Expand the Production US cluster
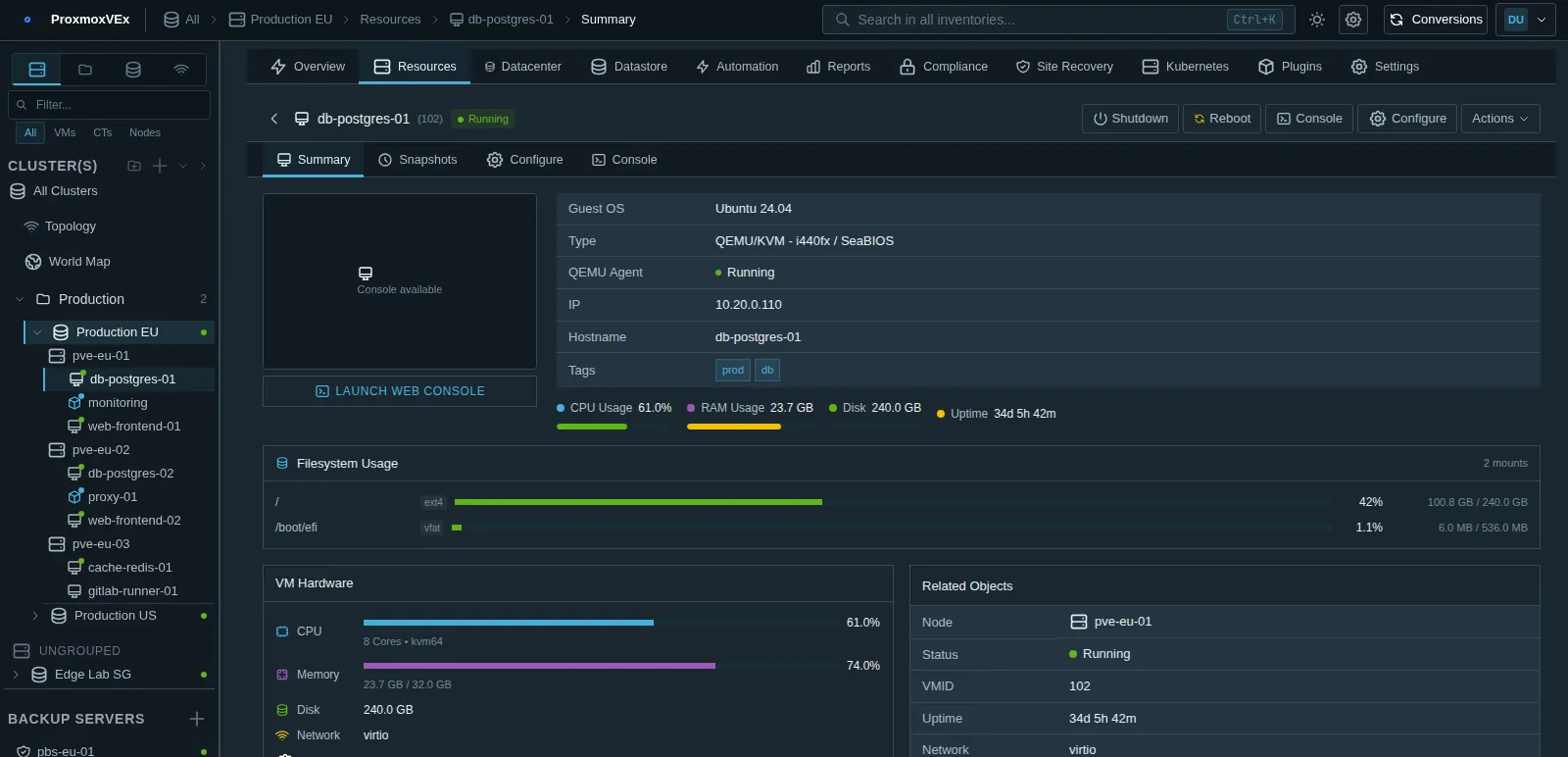Screen dimensions: 1568x757 [35, 616]
